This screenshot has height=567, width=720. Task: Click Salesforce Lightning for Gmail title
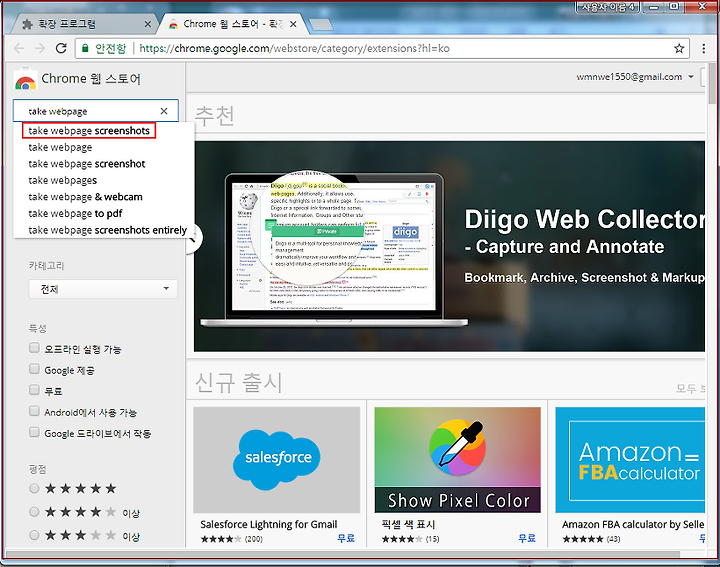click(x=269, y=524)
